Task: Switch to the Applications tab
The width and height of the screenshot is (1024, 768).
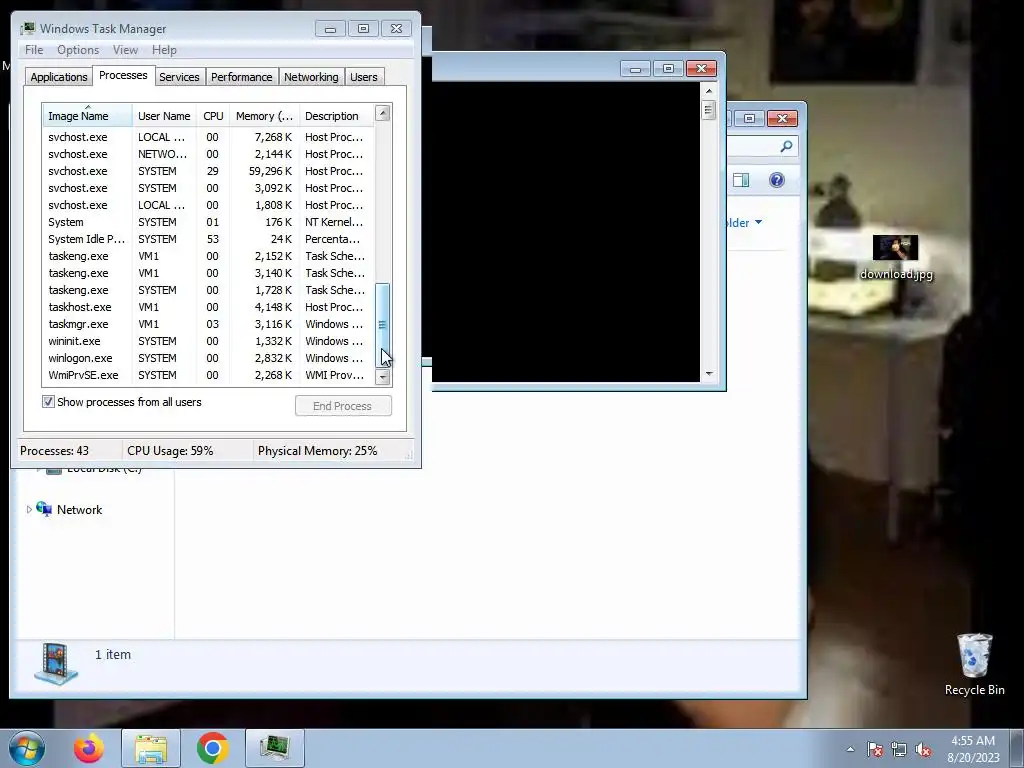Action: 59,77
